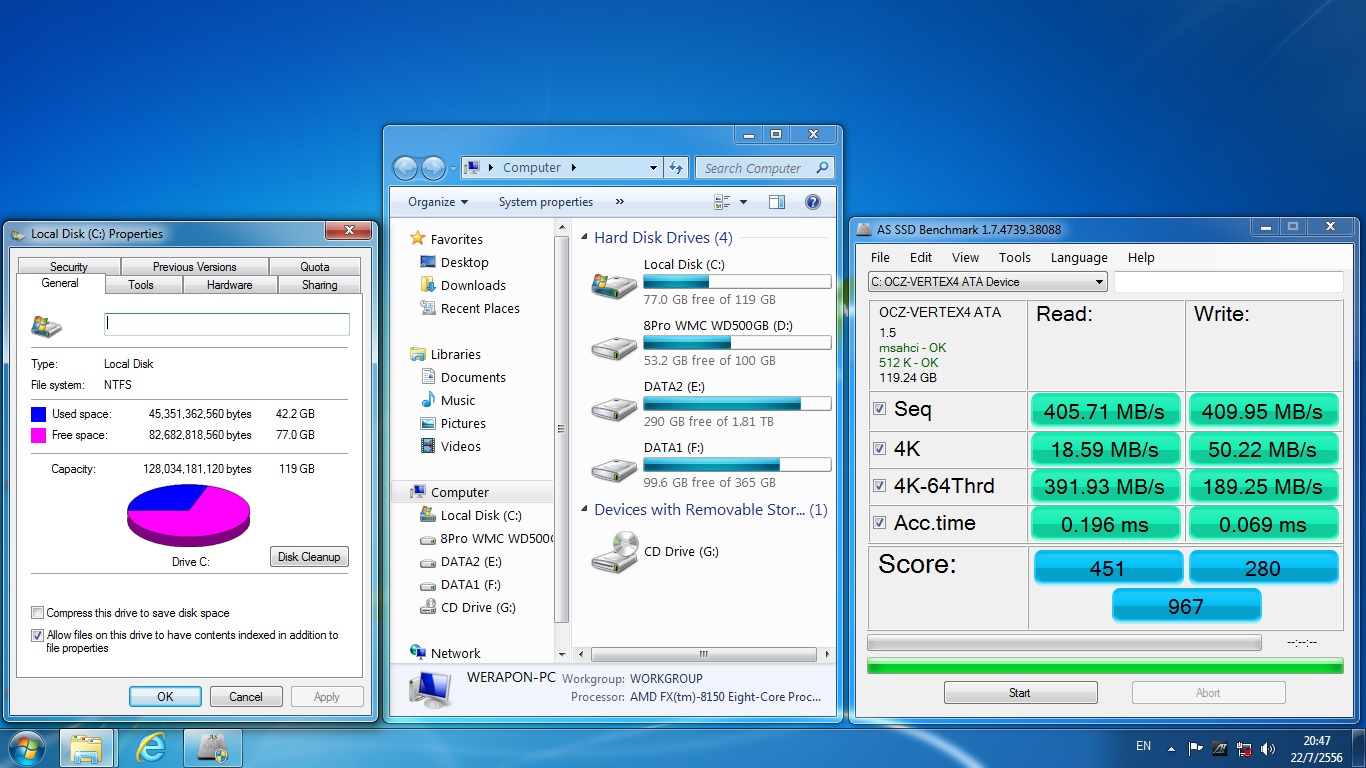Image resolution: width=1366 pixels, height=768 pixels.
Task: Select the CD Drive (G:) icon in main pane
Action: [x=614, y=551]
